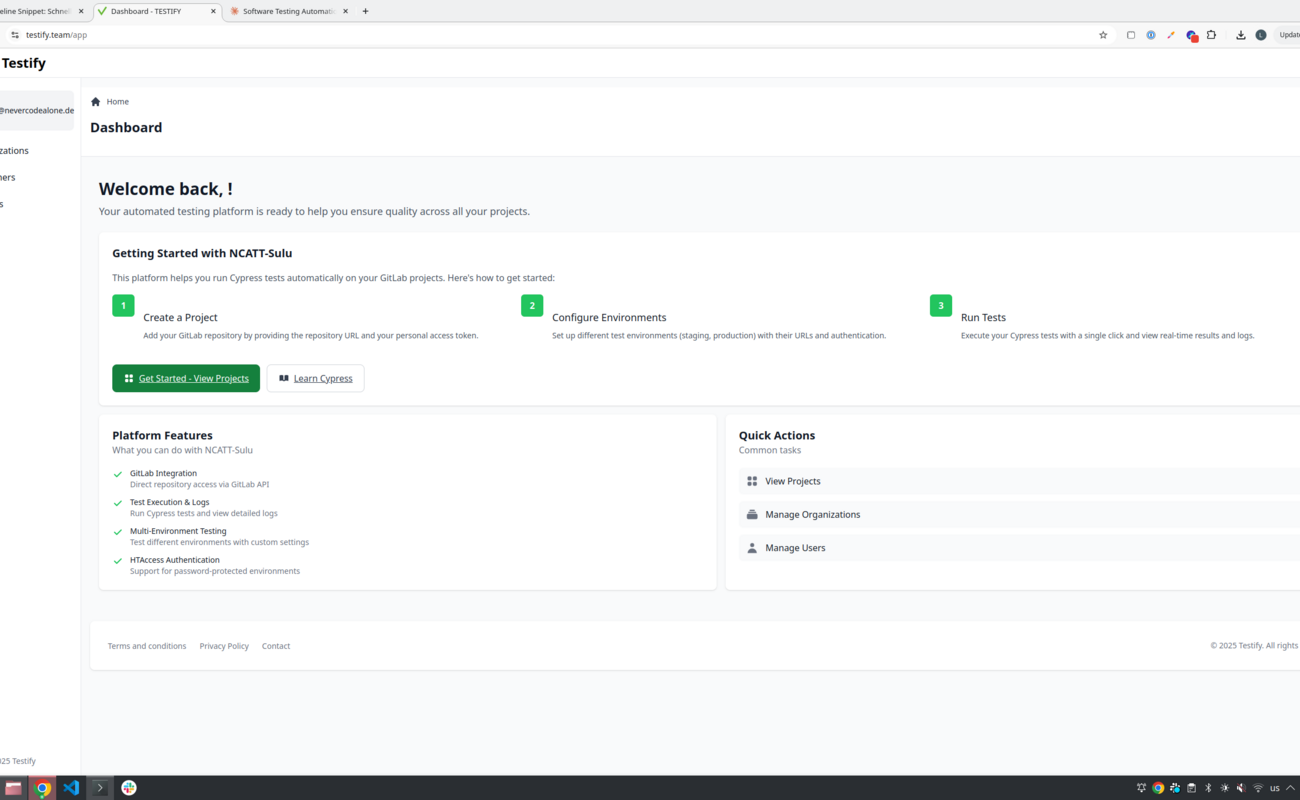Open Visual Studio Code from the taskbar
Image resolution: width=1300 pixels, height=800 pixels.
click(x=71, y=788)
